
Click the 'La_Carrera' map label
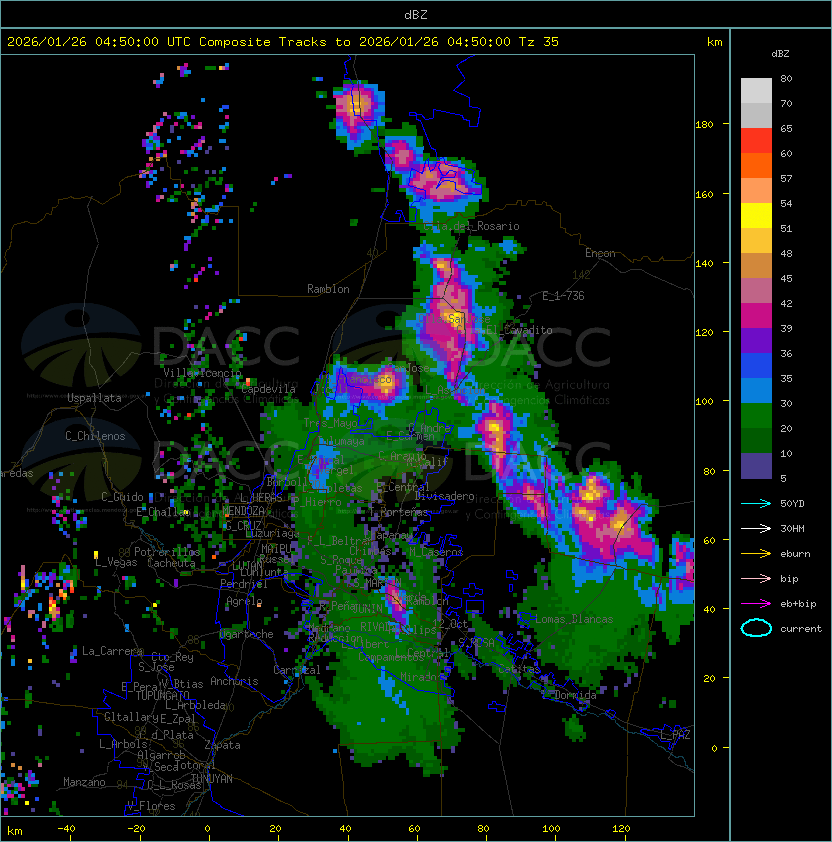click(x=112, y=651)
